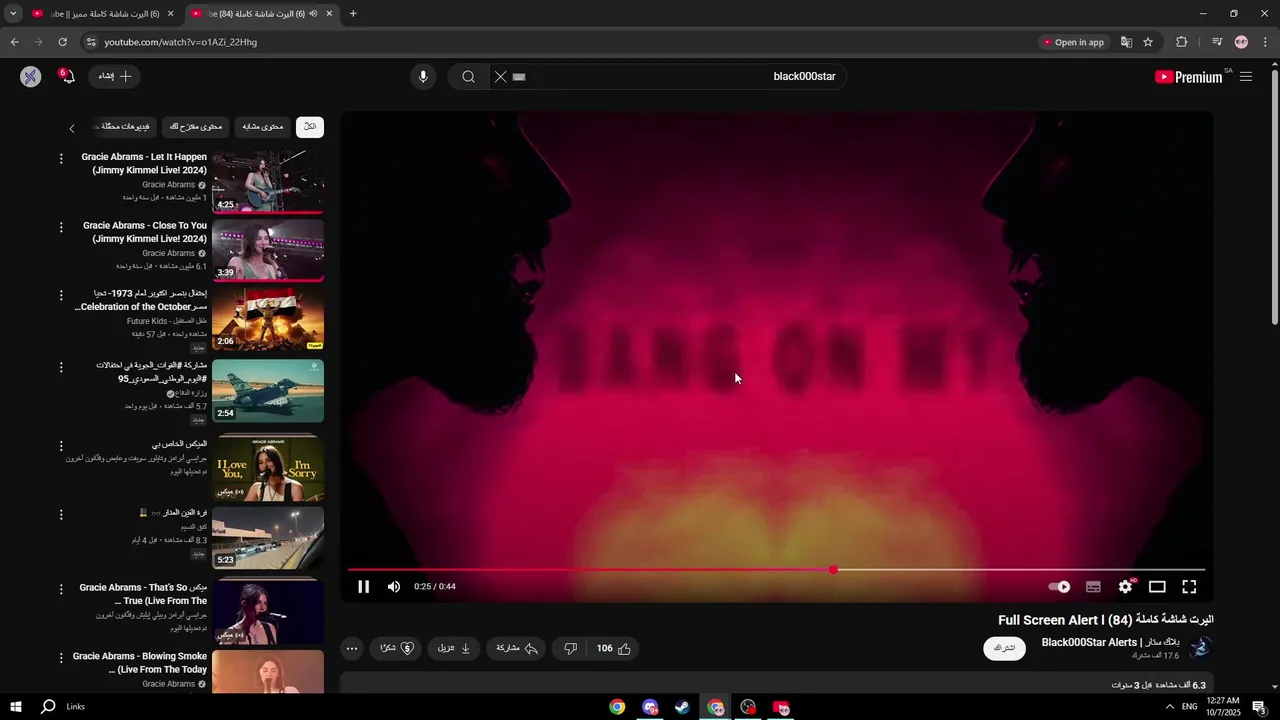The image size is (1280, 720).
Task: Bookmark this page with star
Action: [1148, 42]
